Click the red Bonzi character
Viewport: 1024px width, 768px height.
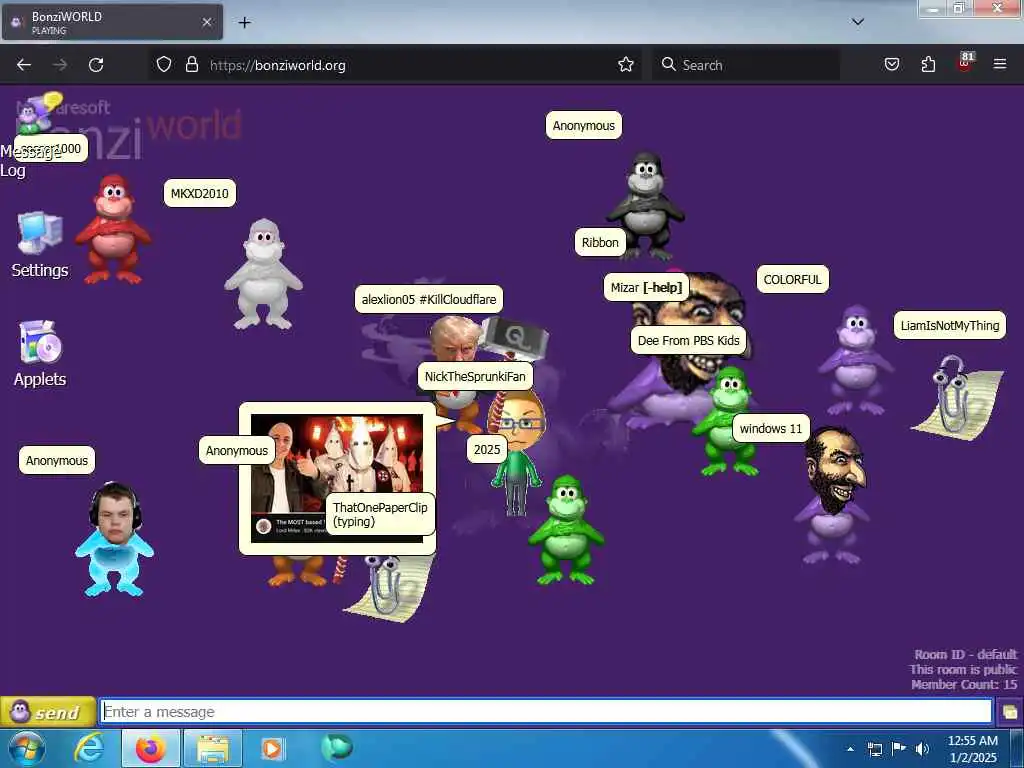pos(113,229)
